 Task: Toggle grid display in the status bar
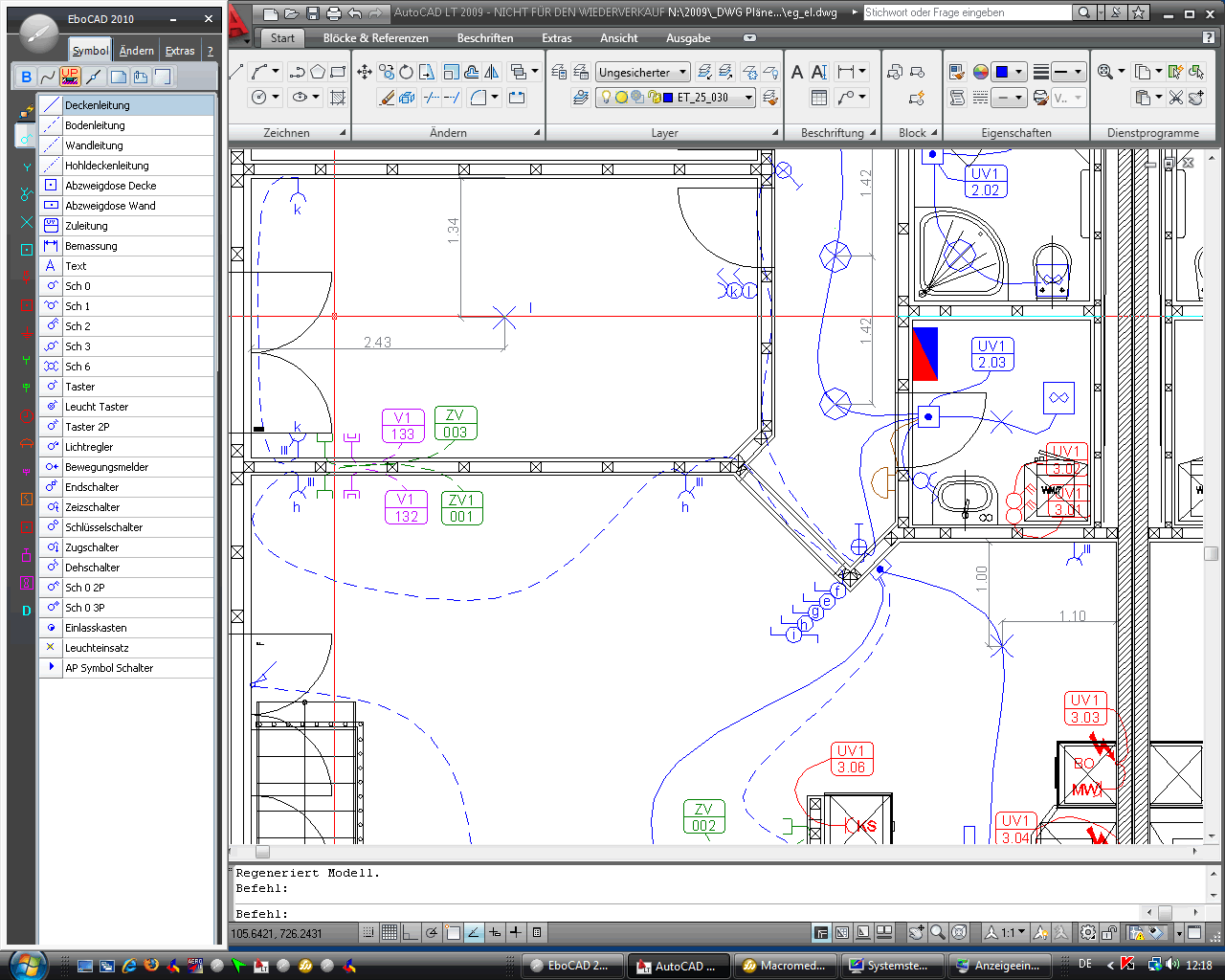[x=390, y=932]
